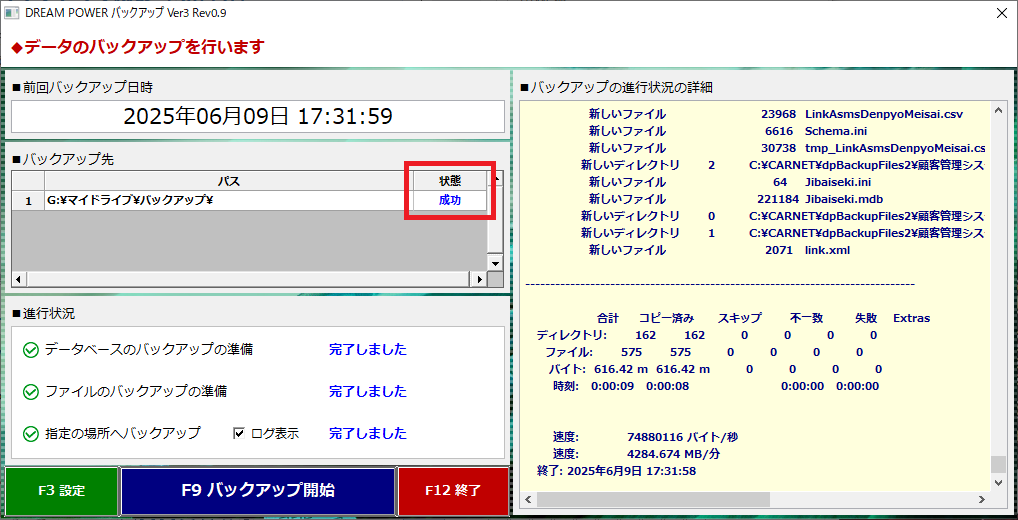
Task: Select the G:¥マイドライブ¥バックアップ¥ path cell
Action: pos(229,201)
